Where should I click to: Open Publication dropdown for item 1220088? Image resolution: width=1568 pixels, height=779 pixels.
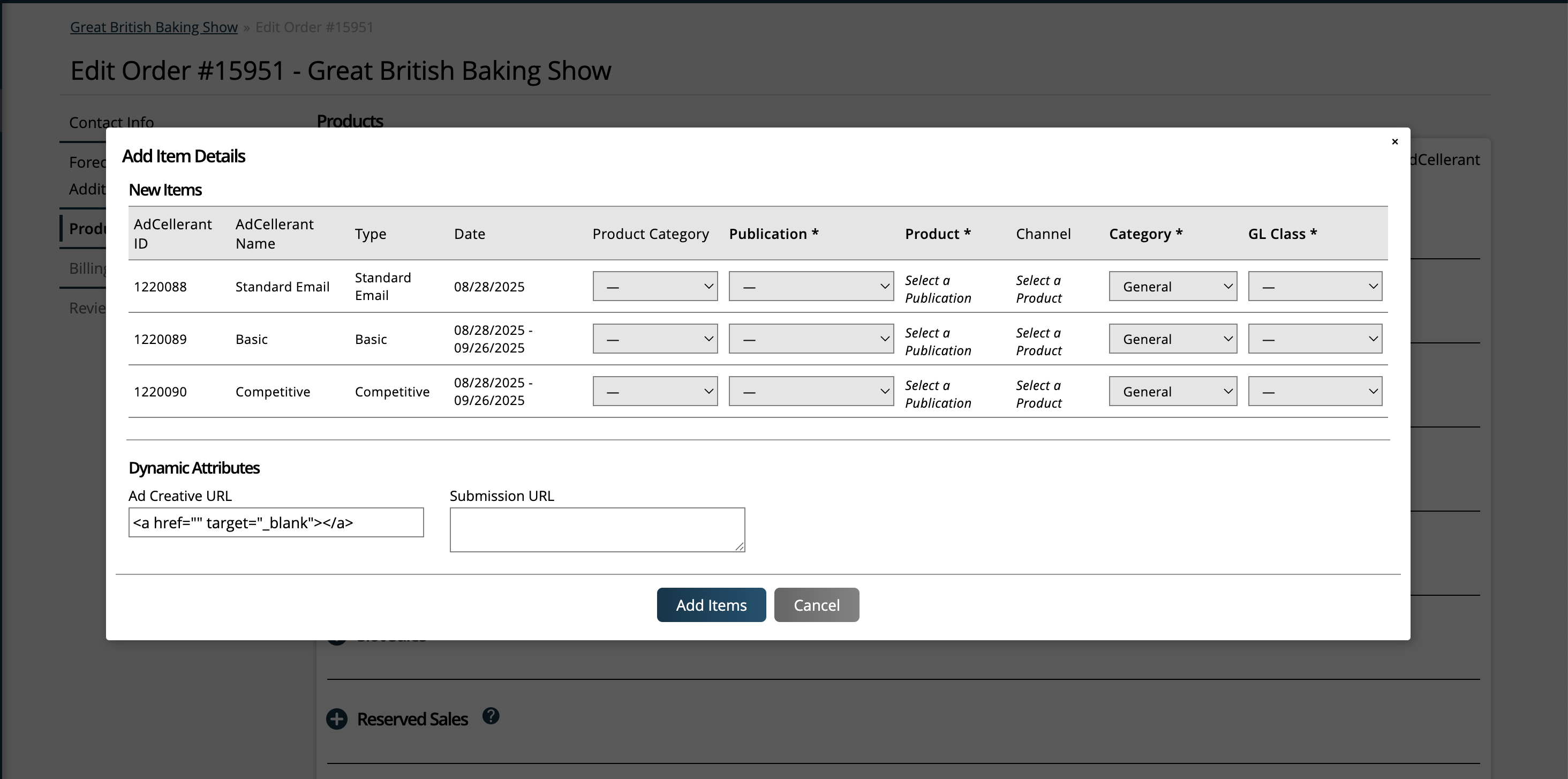click(x=811, y=286)
